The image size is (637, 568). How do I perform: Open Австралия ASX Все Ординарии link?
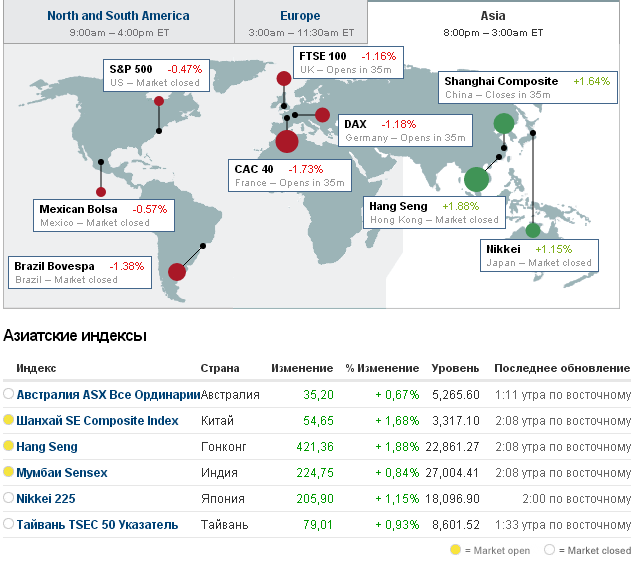(108, 395)
